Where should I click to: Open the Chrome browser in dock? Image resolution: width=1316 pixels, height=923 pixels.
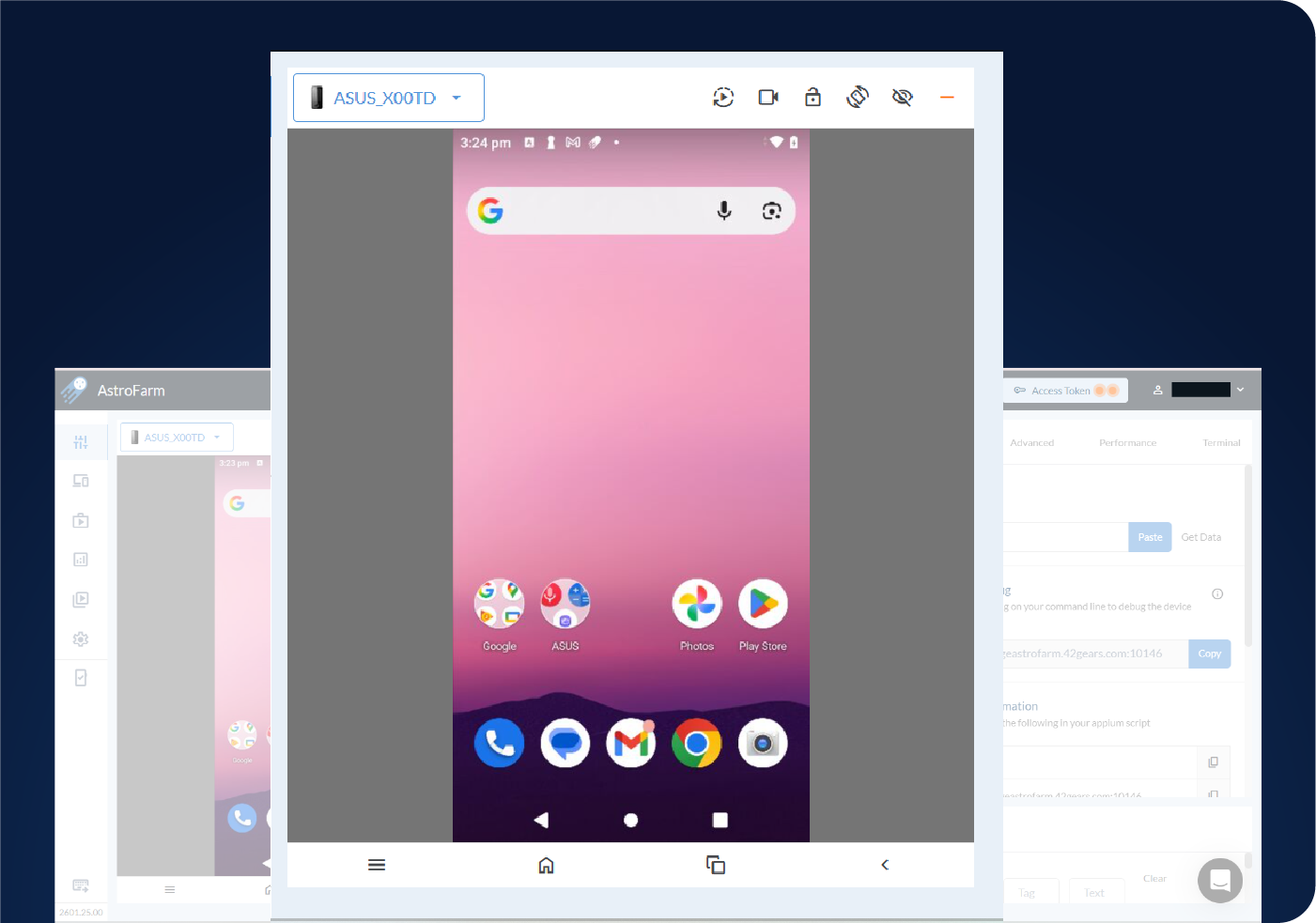coord(697,744)
